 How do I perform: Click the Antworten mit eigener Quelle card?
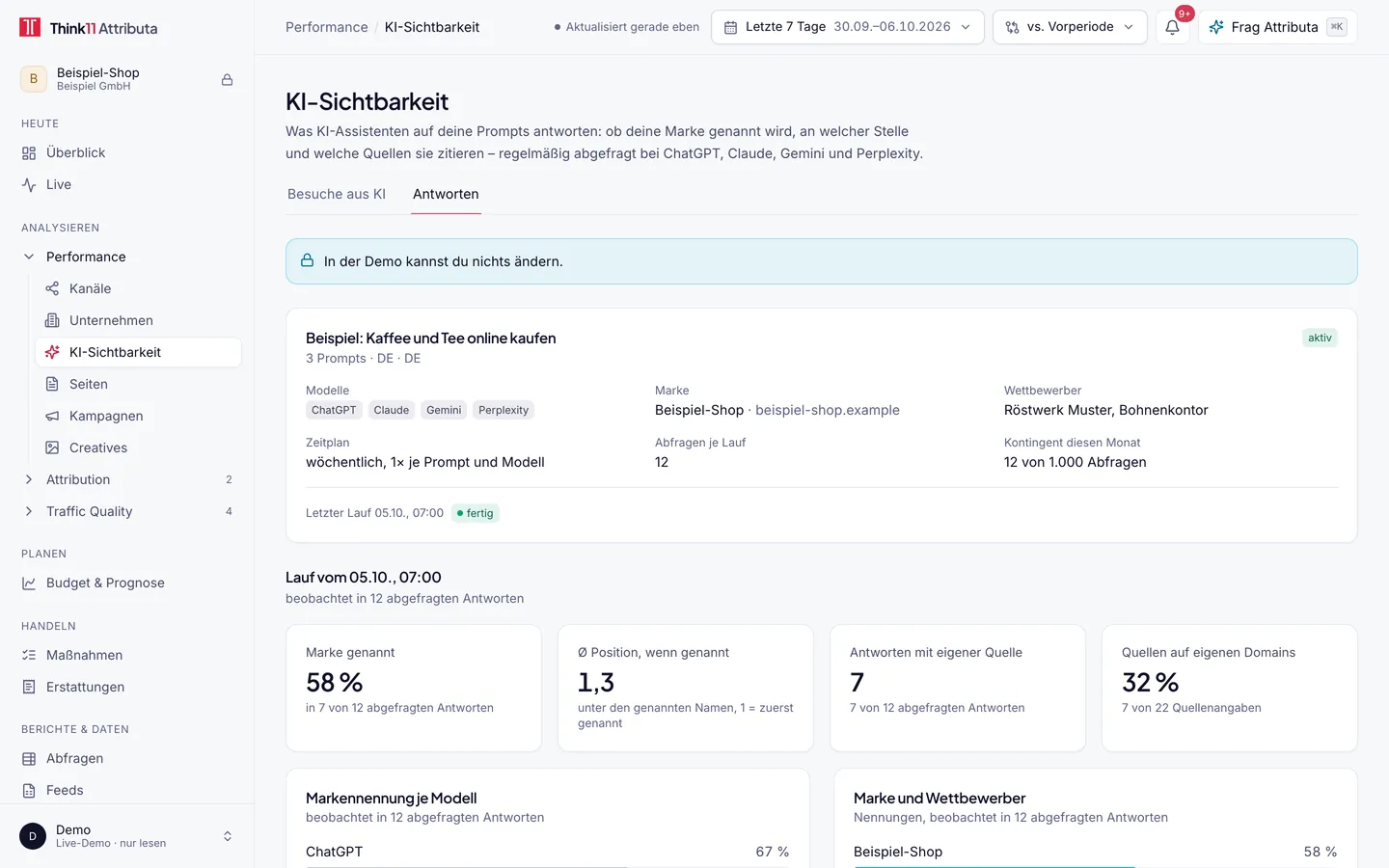pos(958,689)
